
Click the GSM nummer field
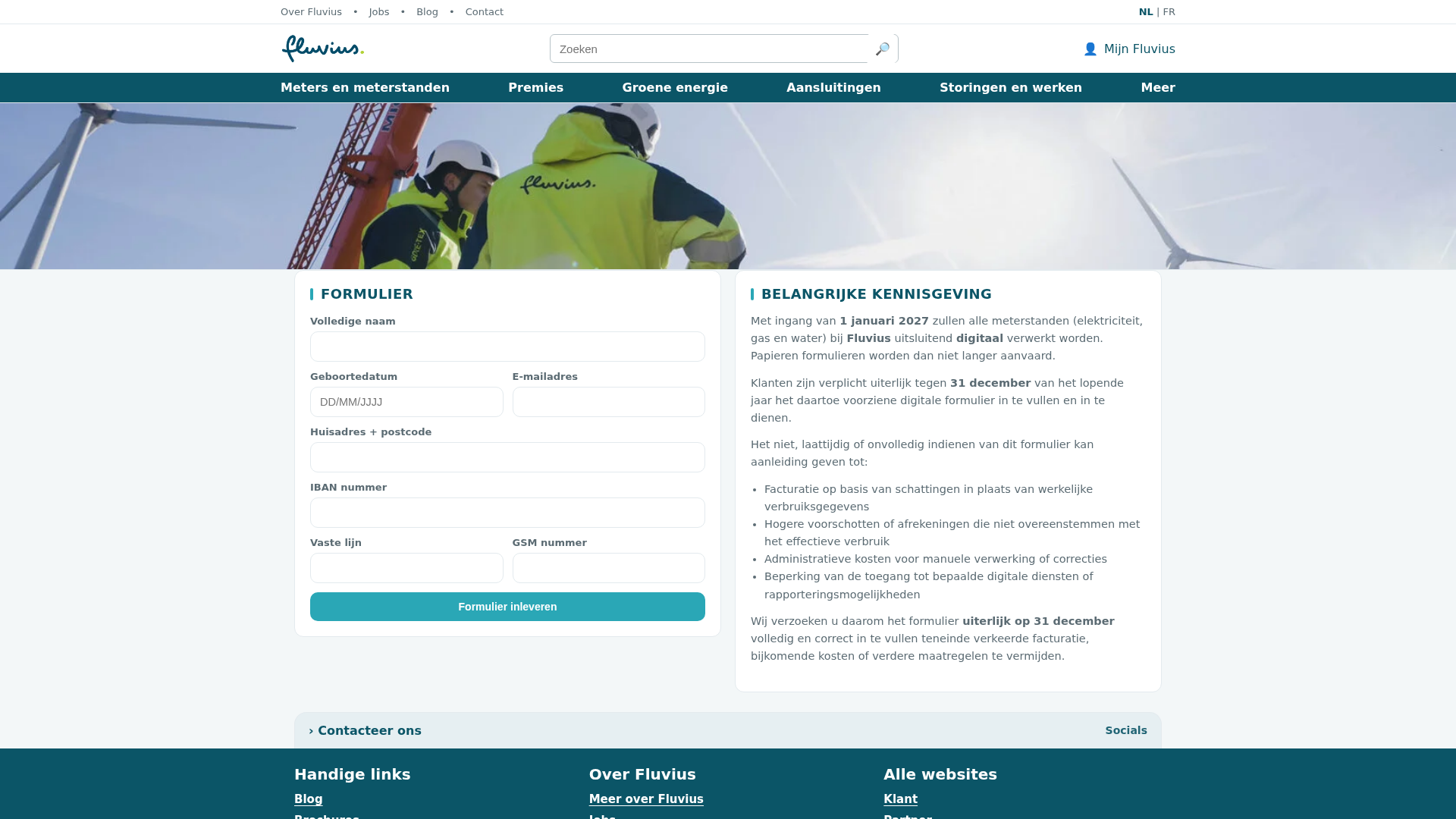[609, 568]
